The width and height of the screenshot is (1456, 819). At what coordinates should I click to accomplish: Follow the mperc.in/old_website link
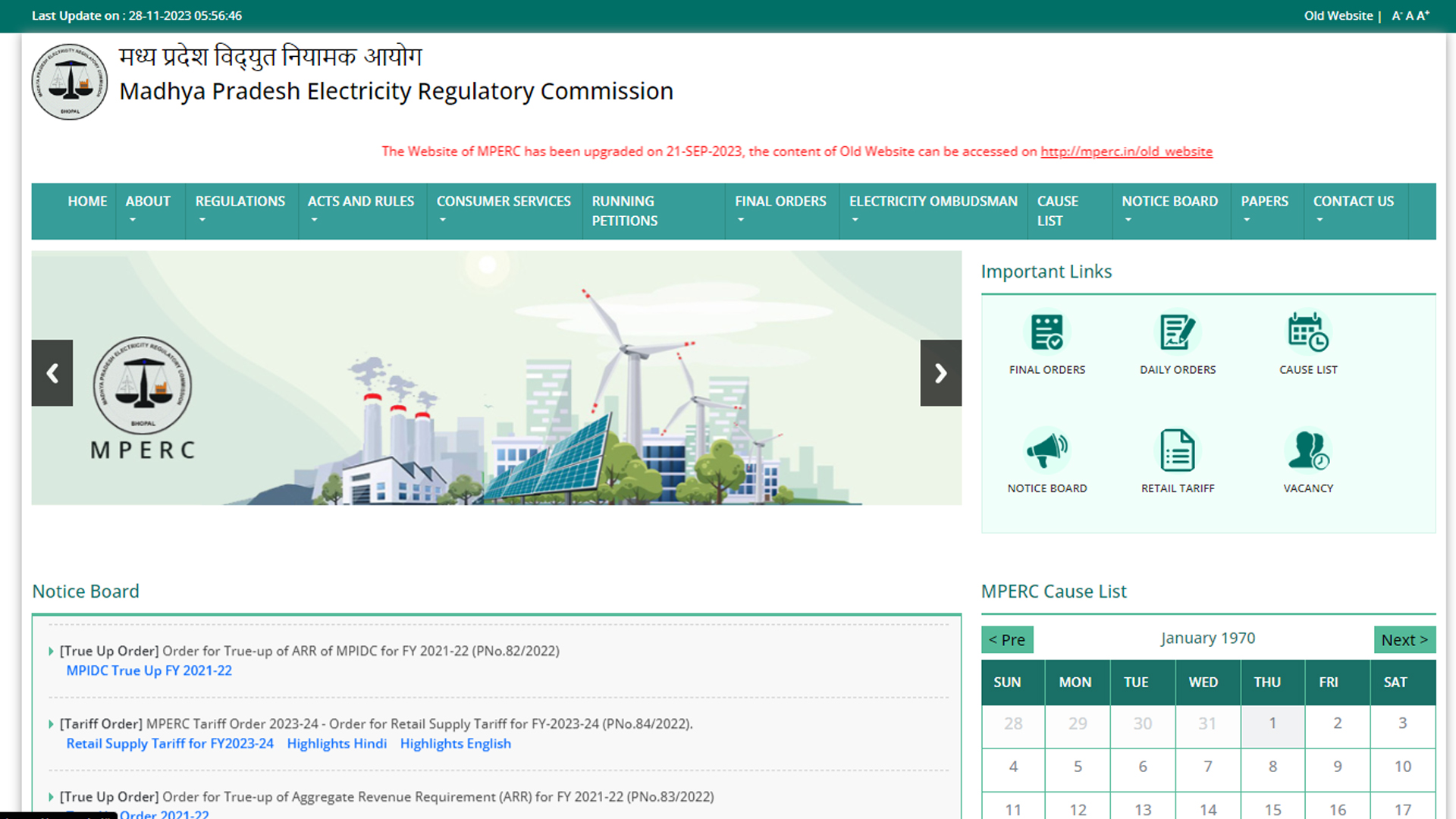tap(1126, 152)
